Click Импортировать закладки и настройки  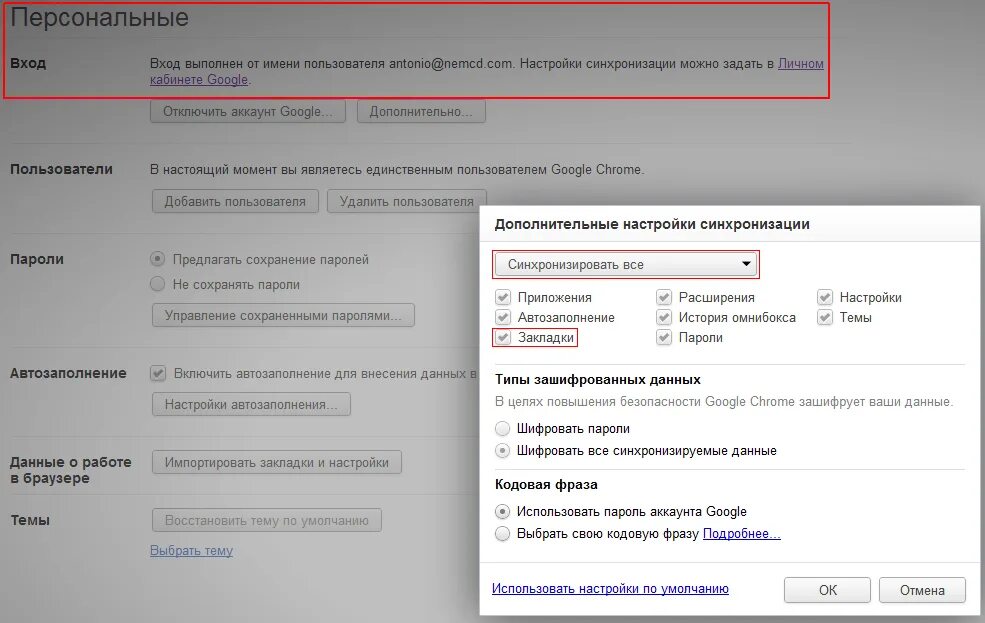pyautogui.click(x=275, y=462)
